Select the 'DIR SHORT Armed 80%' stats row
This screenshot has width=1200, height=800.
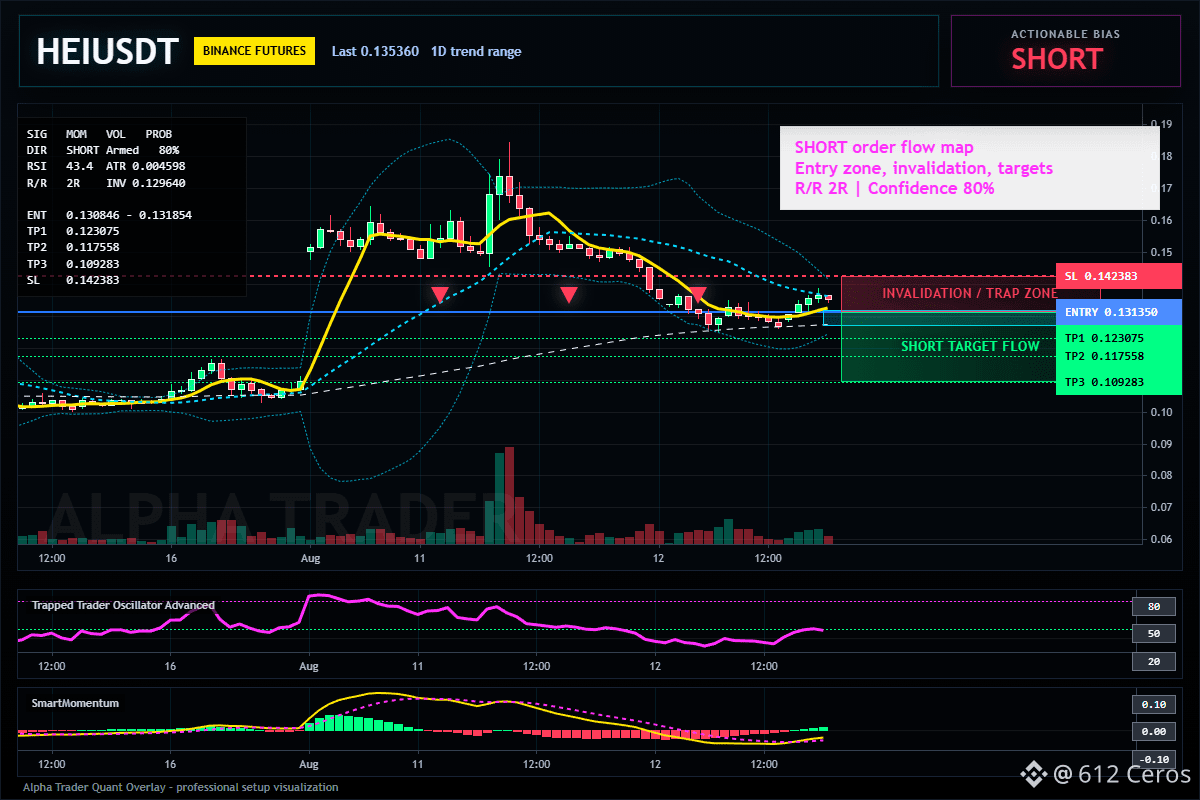click(103, 149)
